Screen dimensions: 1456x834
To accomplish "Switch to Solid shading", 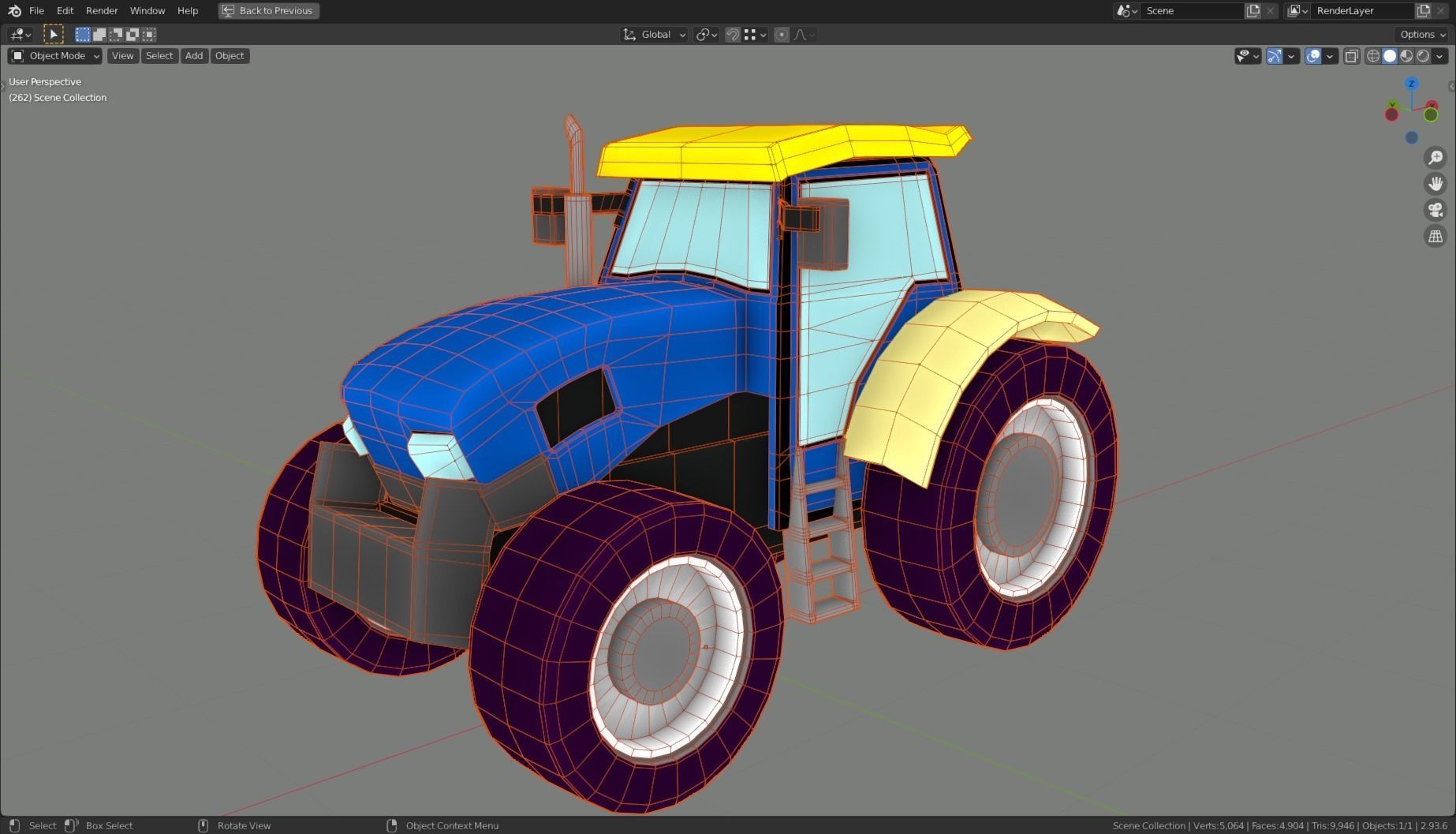I will 1390,56.
